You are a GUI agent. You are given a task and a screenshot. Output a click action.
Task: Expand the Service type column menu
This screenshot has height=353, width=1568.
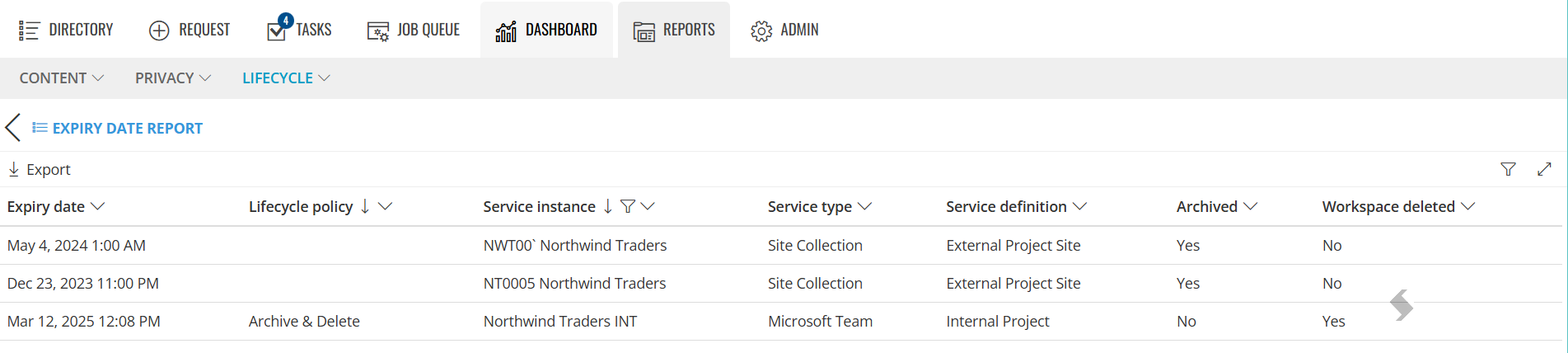tap(864, 206)
